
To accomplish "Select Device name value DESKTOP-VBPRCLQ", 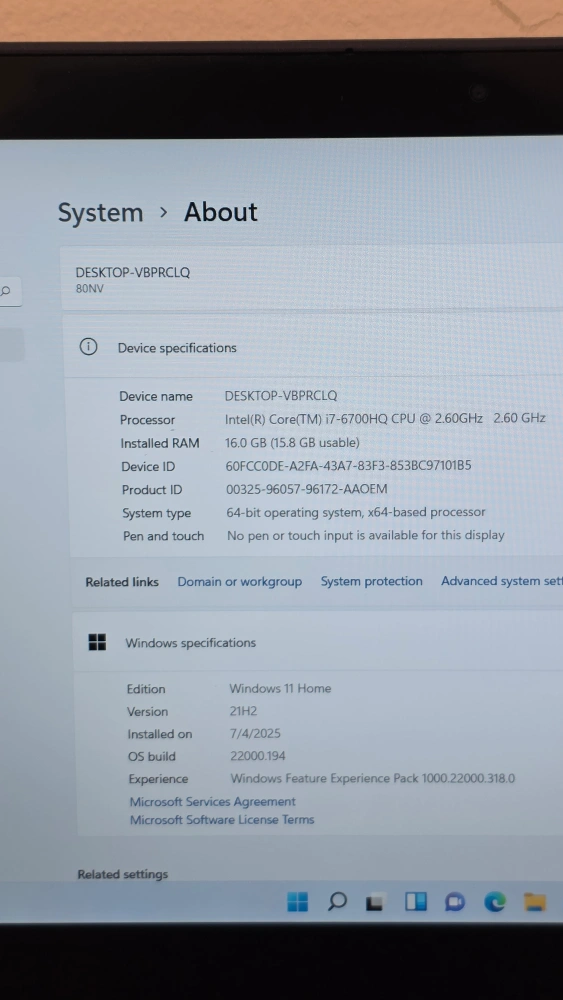I will click(281, 395).
